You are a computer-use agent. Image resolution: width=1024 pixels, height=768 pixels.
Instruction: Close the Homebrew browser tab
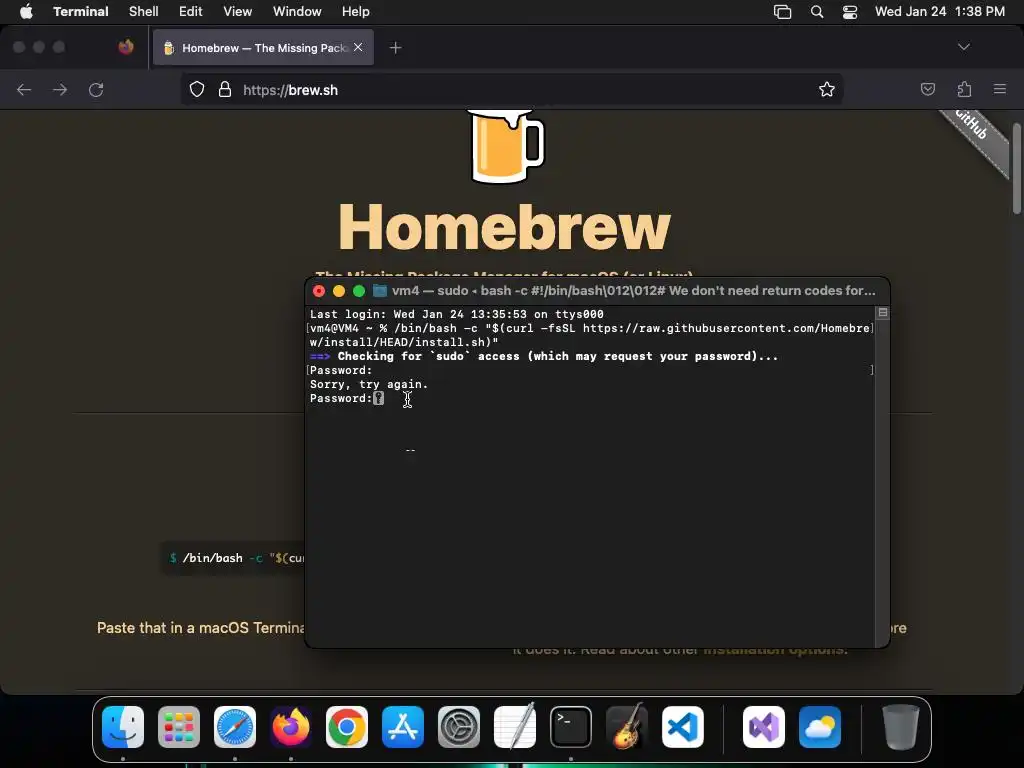pos(358,47)
